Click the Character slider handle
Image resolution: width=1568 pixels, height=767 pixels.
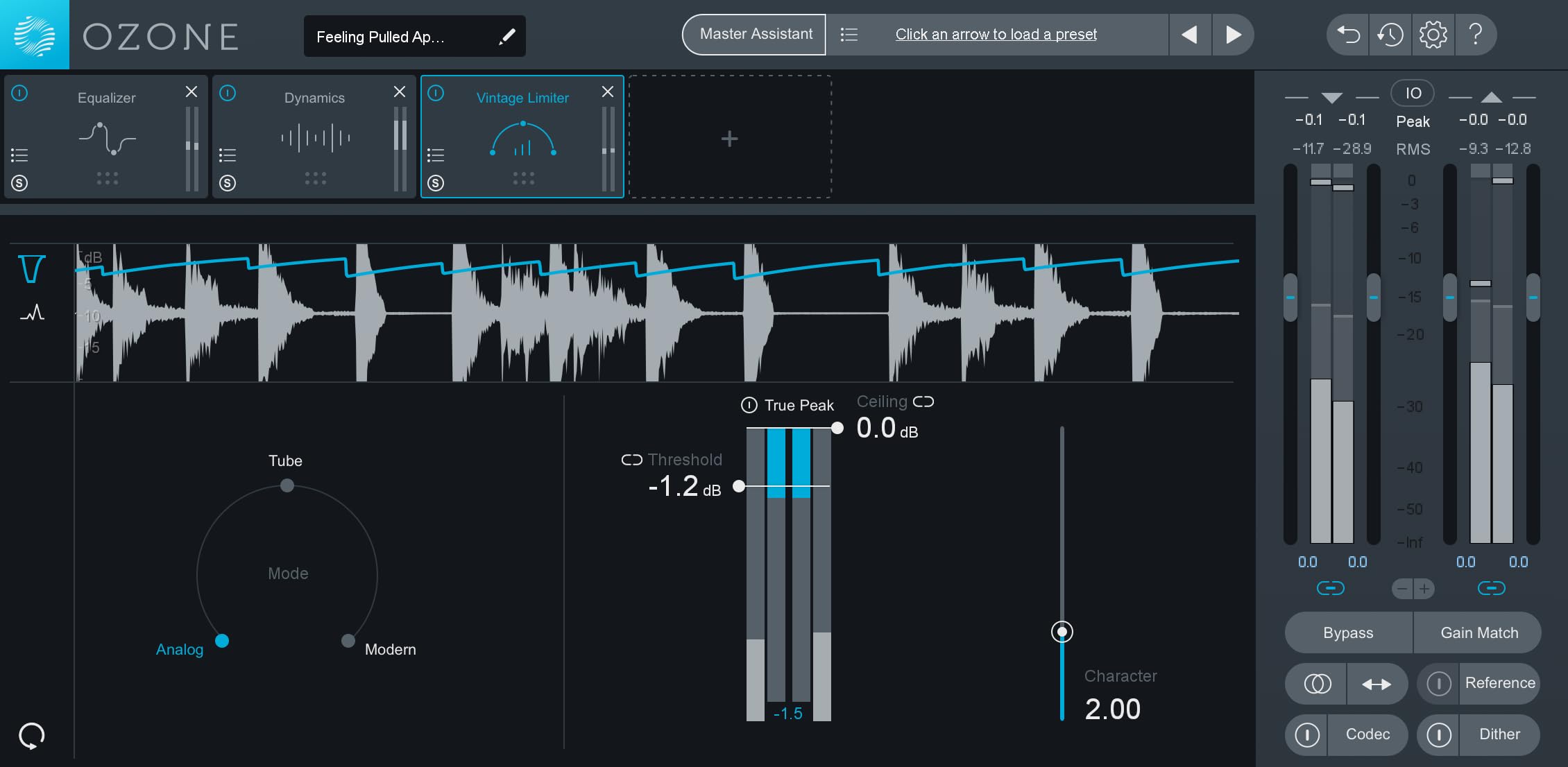[1062, 632]
